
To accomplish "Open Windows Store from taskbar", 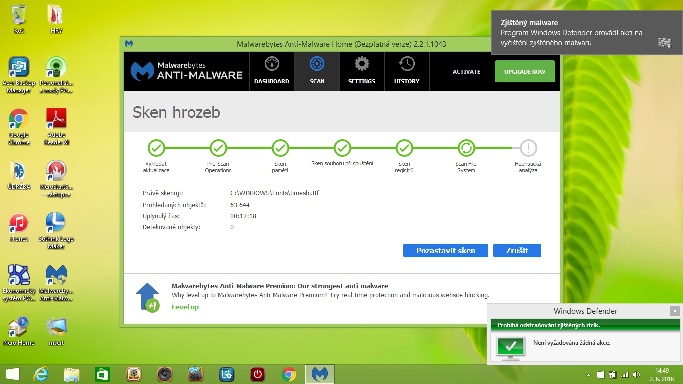I will 102,374.
